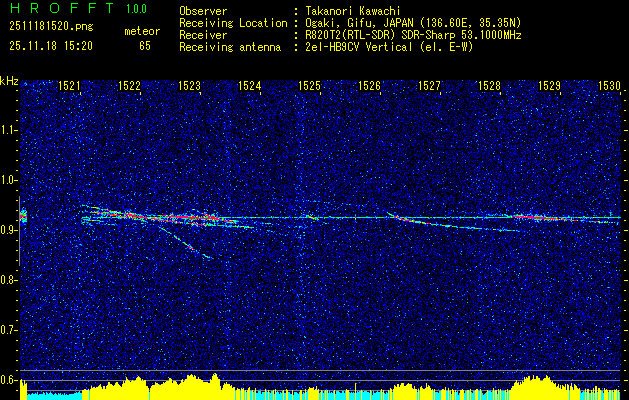This screenshot has height=400, width=629.
Task: Click the 1524 time marker
Action: click(250, 85)
